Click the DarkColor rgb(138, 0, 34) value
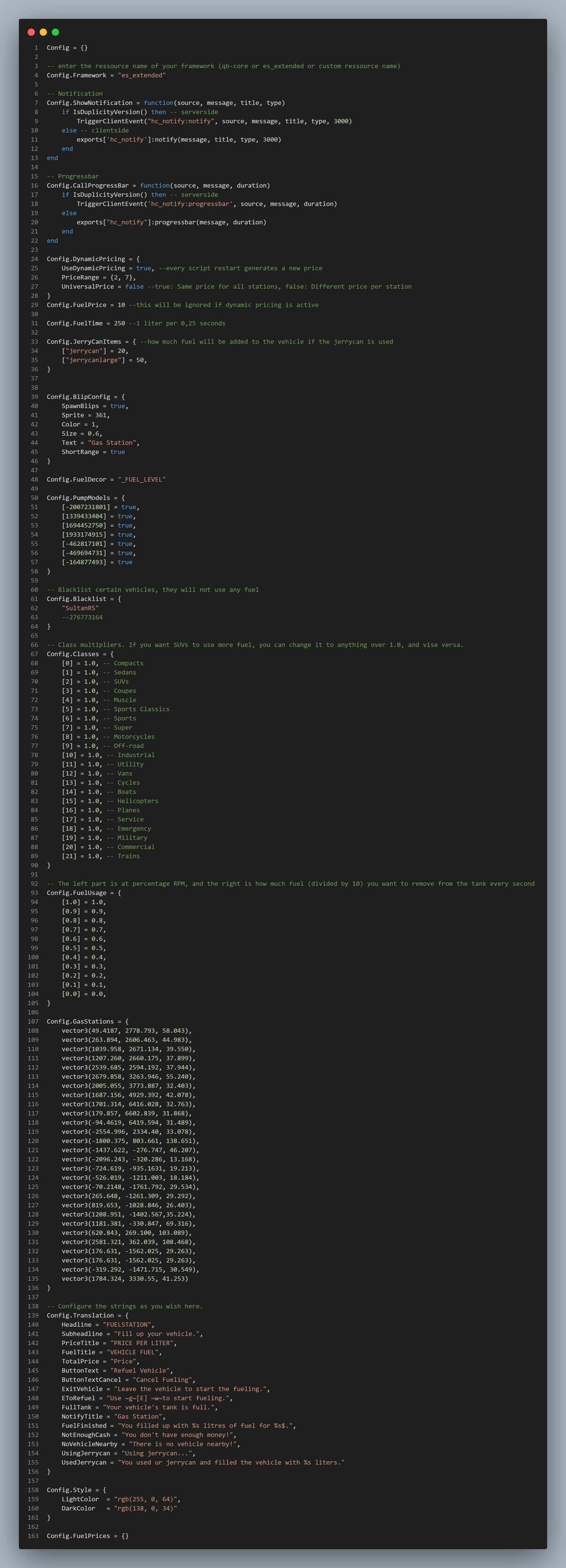The width and height of the screenshot is (566, 1568). coord(146,1508)
